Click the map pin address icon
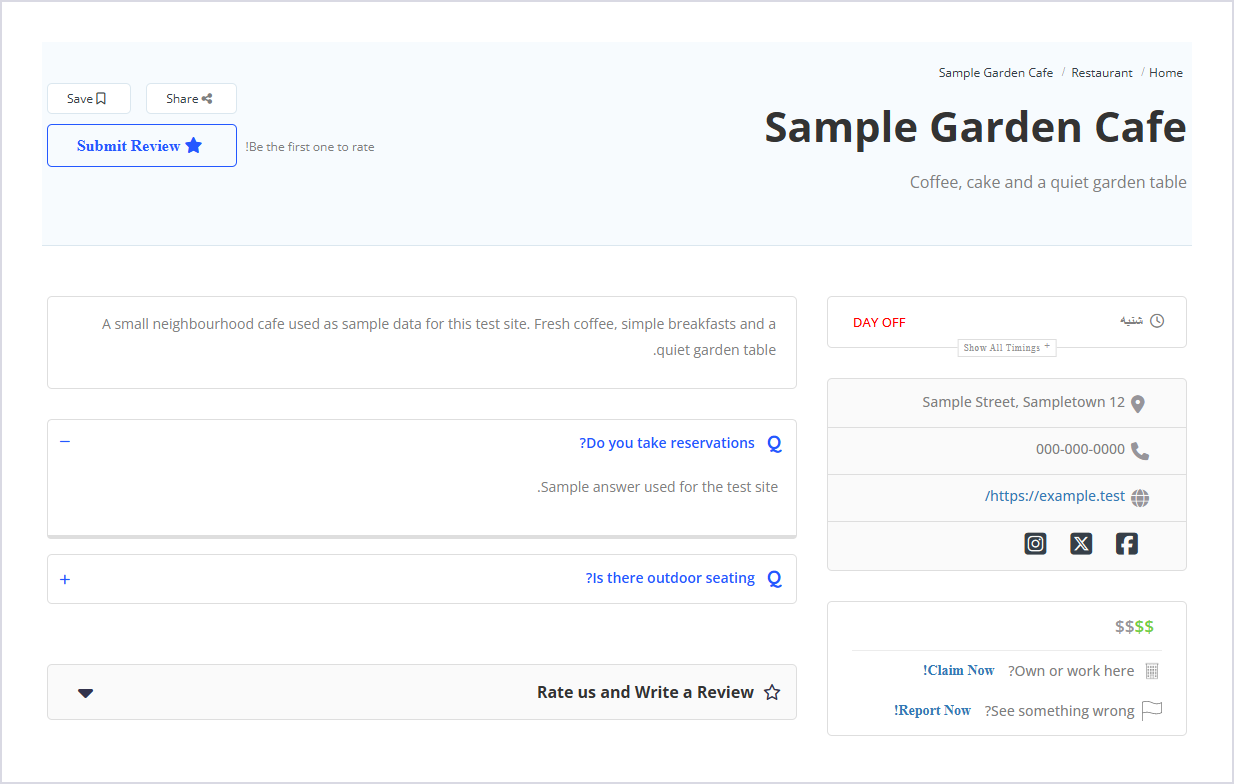The image size is (1234, 784). click(1137, 404)
